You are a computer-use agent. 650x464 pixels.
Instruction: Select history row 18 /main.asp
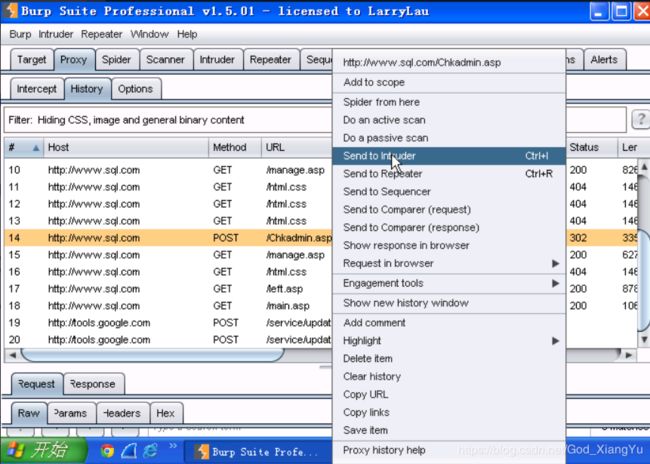tap(168, 306)
